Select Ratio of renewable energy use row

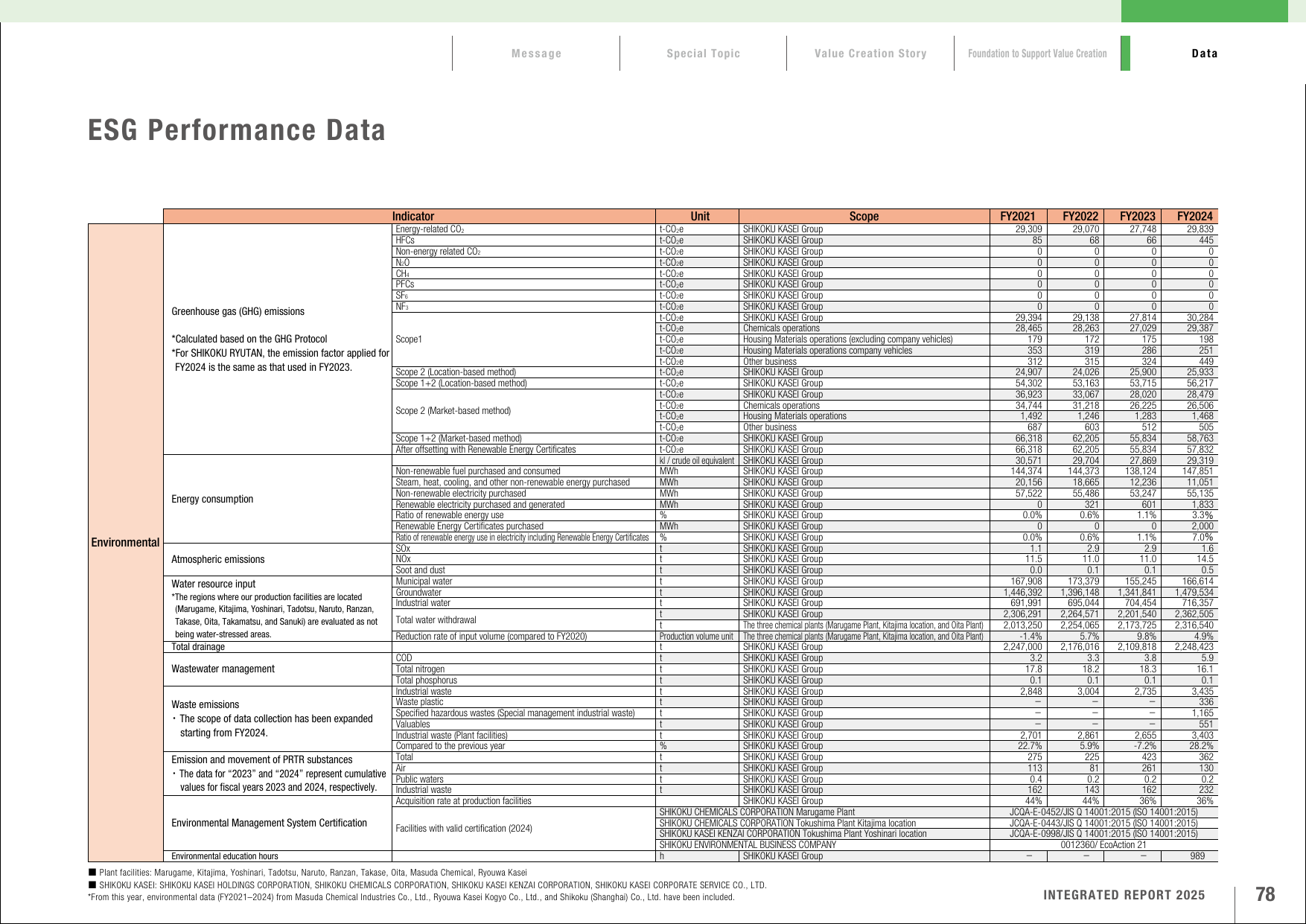coord(450,515)
